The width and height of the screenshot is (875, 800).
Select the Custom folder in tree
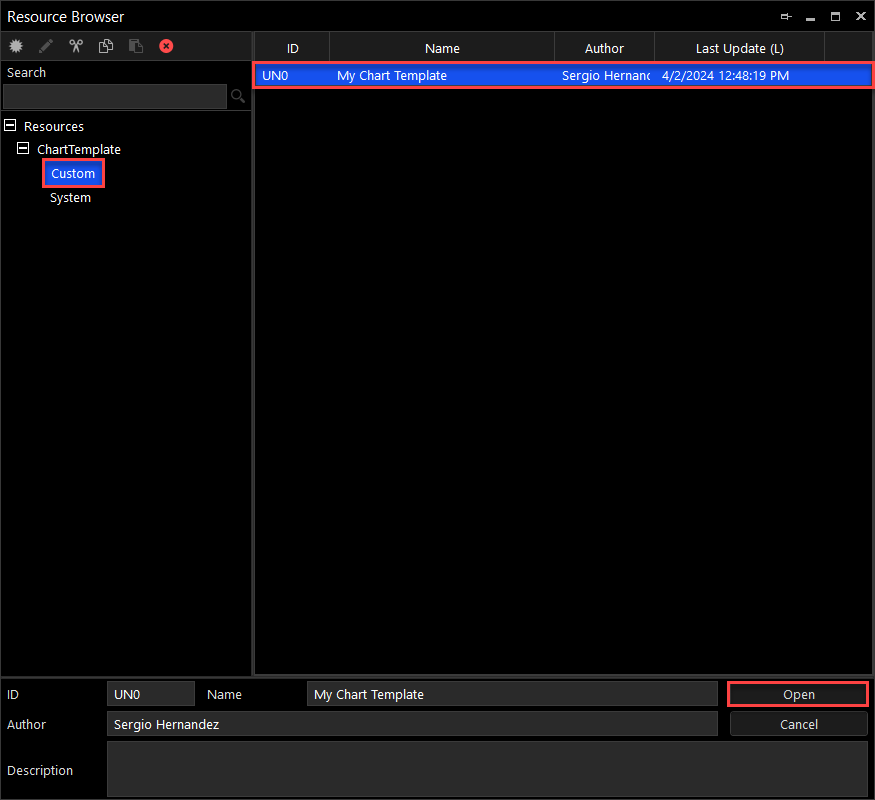coord(73,174)
